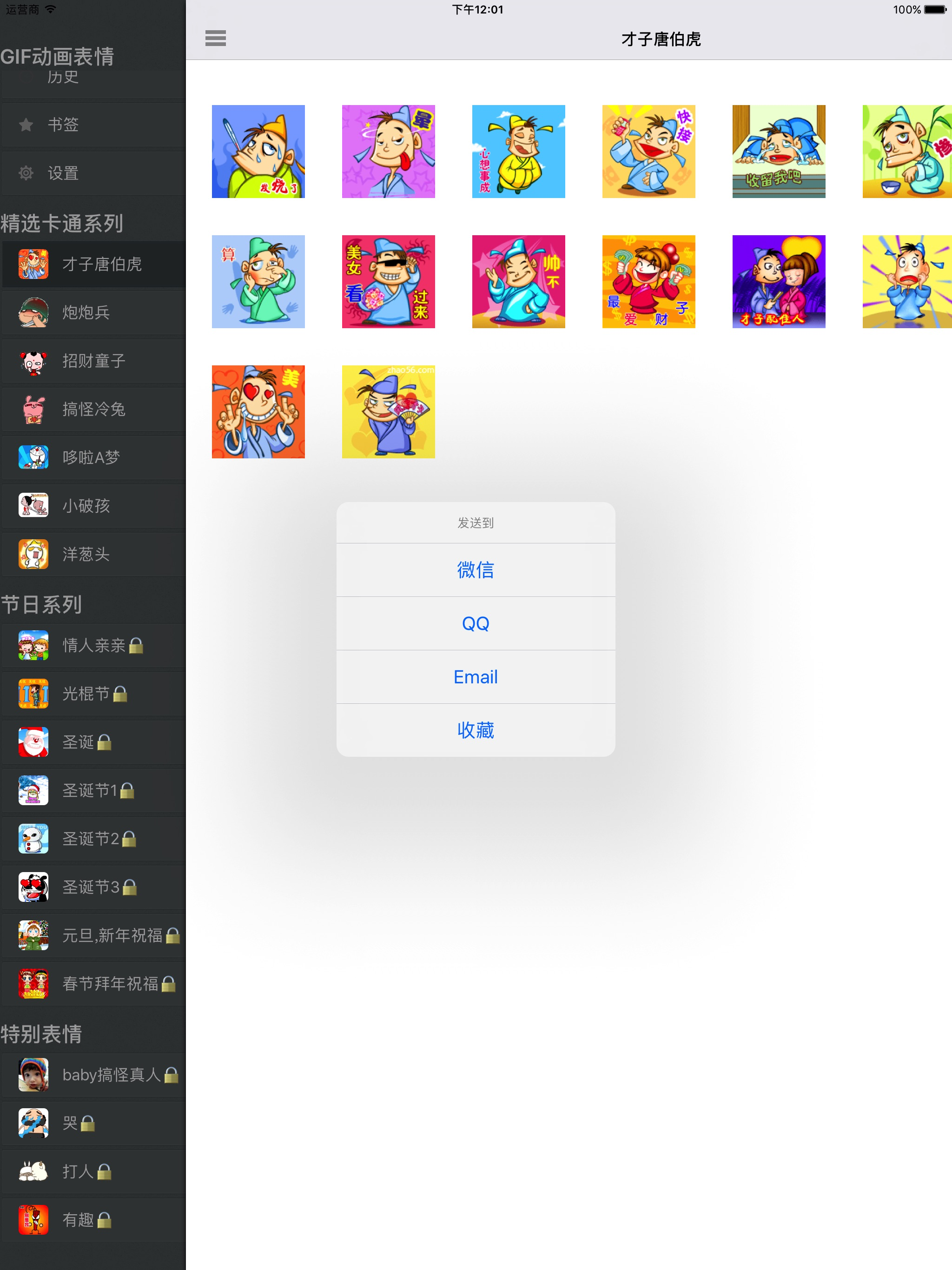Select the 小破孩 series icon
Viewport: 952px width, 1270px height.
[x=33, y=506]
